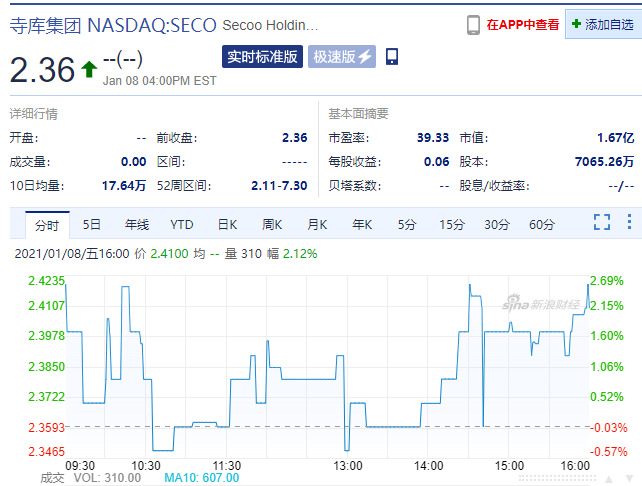Click the 成交量 value 0.00
Screen dimensions: 642x486
coord(133,162)
